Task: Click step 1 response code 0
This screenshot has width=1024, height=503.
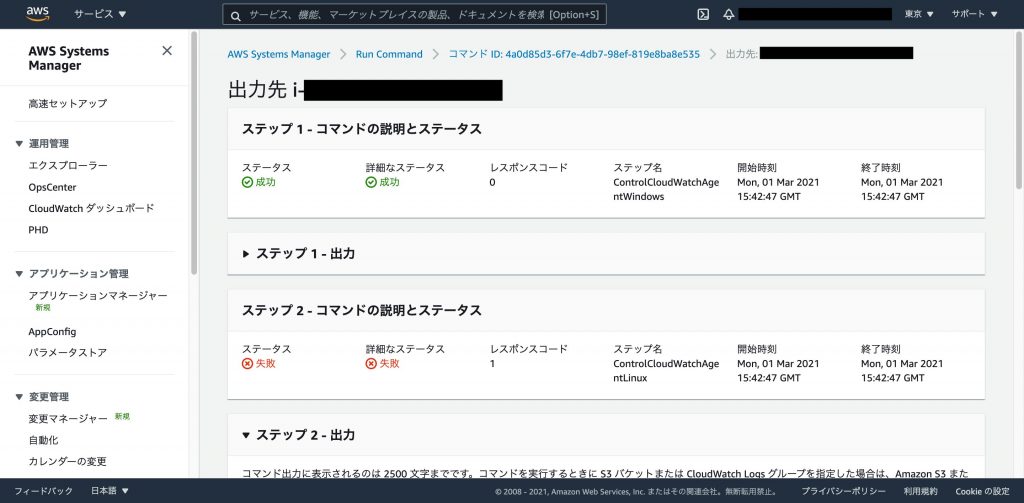Action: (x=492, y=183)
